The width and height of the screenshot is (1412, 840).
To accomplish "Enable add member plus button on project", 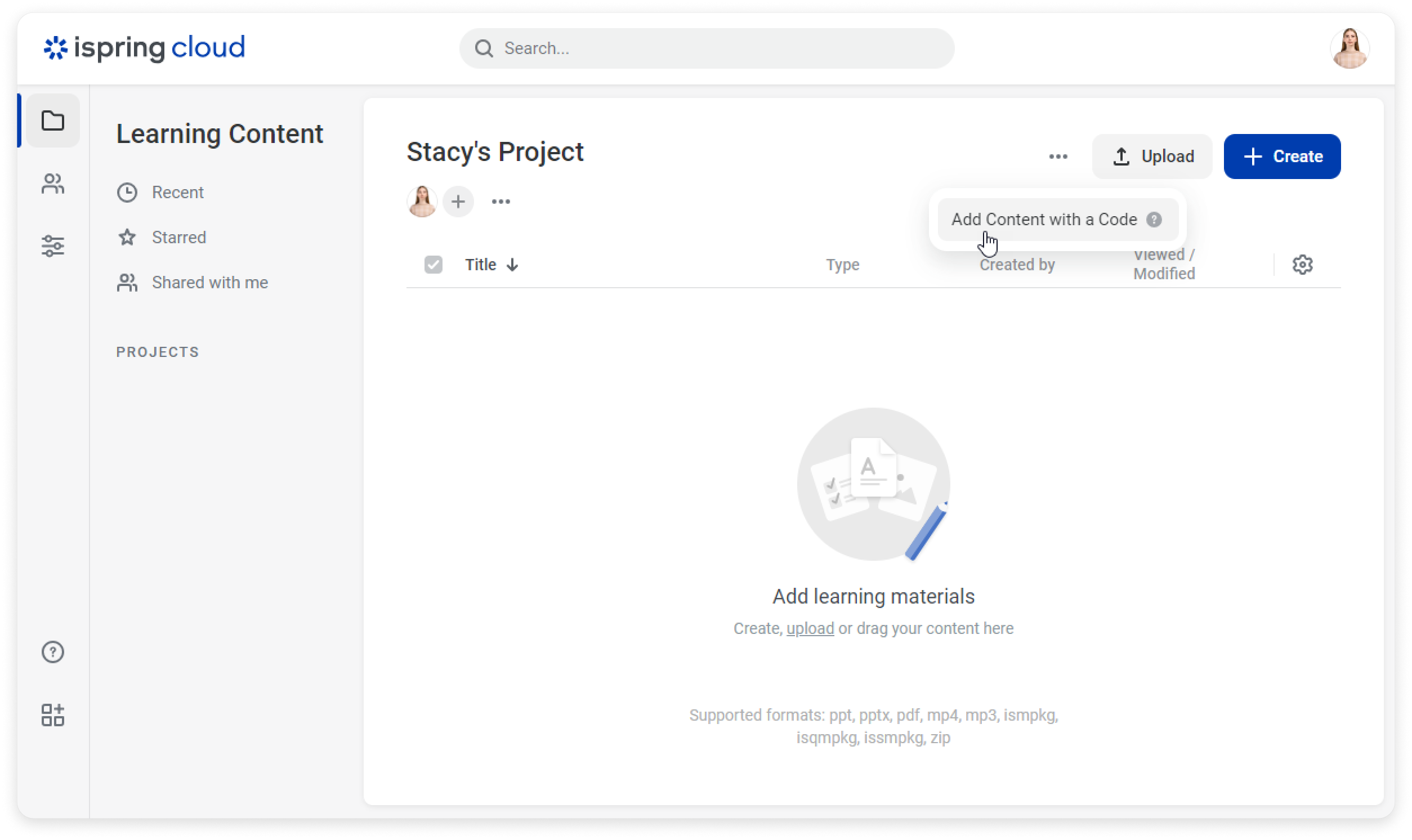I will click(x=459, y=200).
